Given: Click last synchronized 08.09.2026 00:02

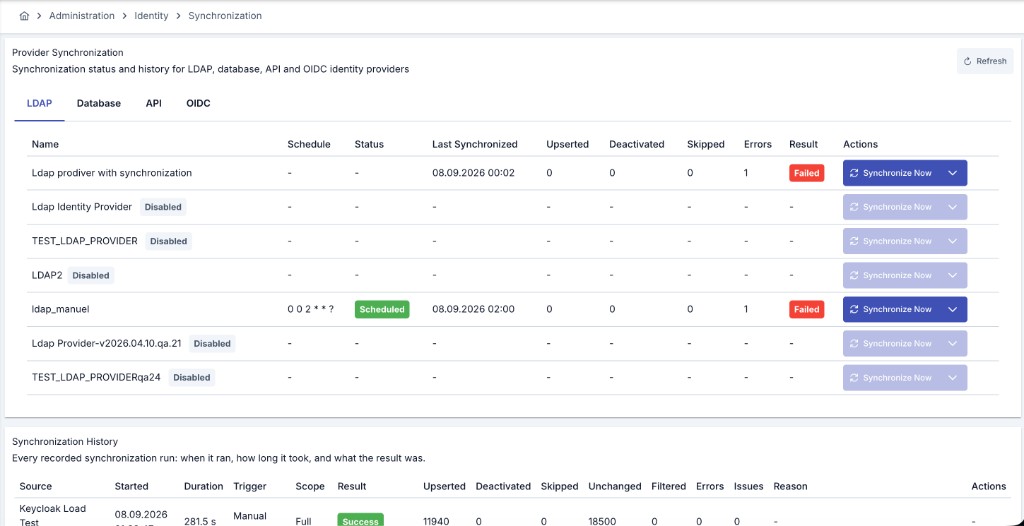Looking at the screenshot, I should [x=473, y=173].
